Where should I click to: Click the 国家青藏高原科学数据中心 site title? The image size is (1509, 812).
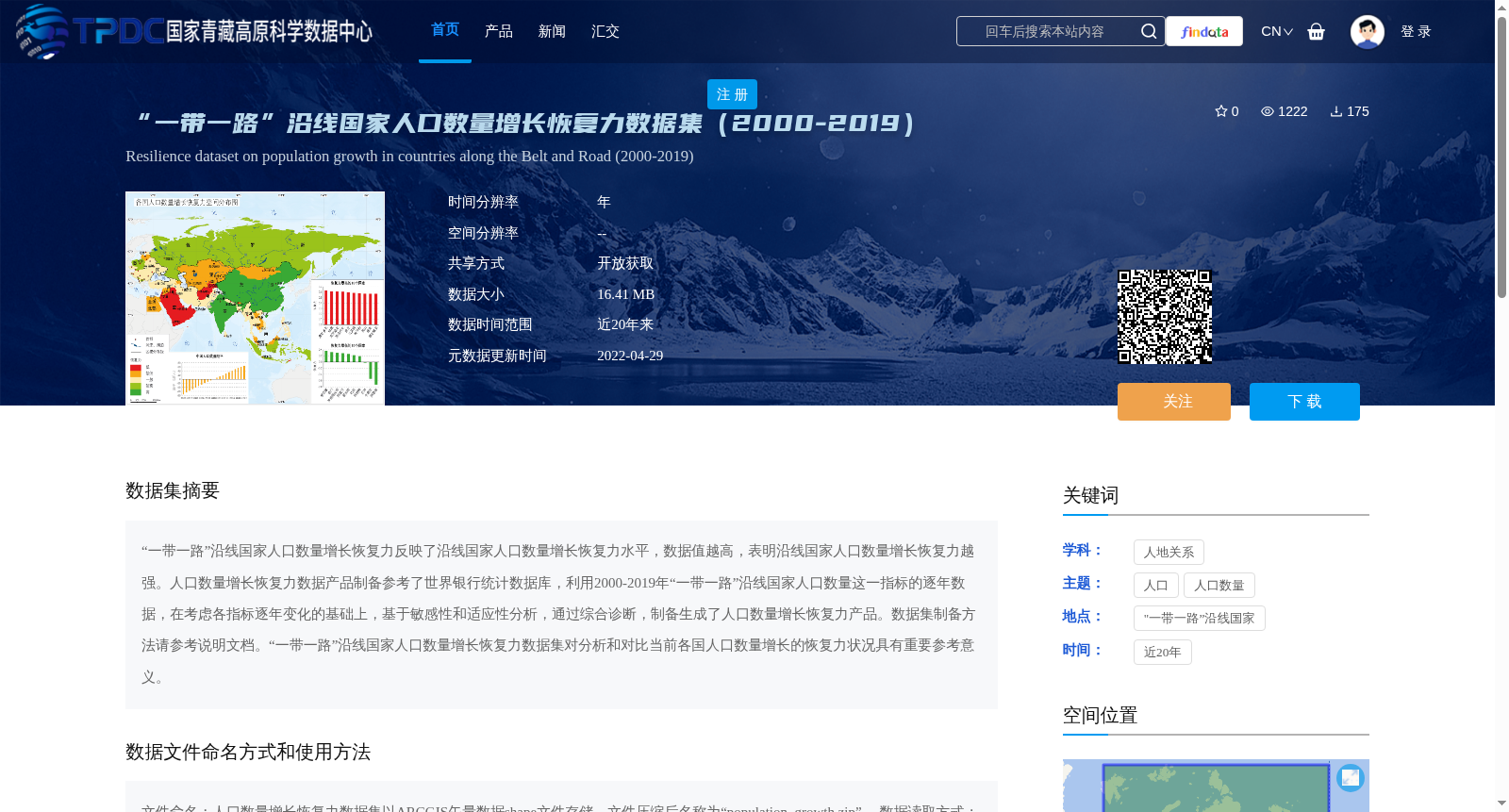269,31
